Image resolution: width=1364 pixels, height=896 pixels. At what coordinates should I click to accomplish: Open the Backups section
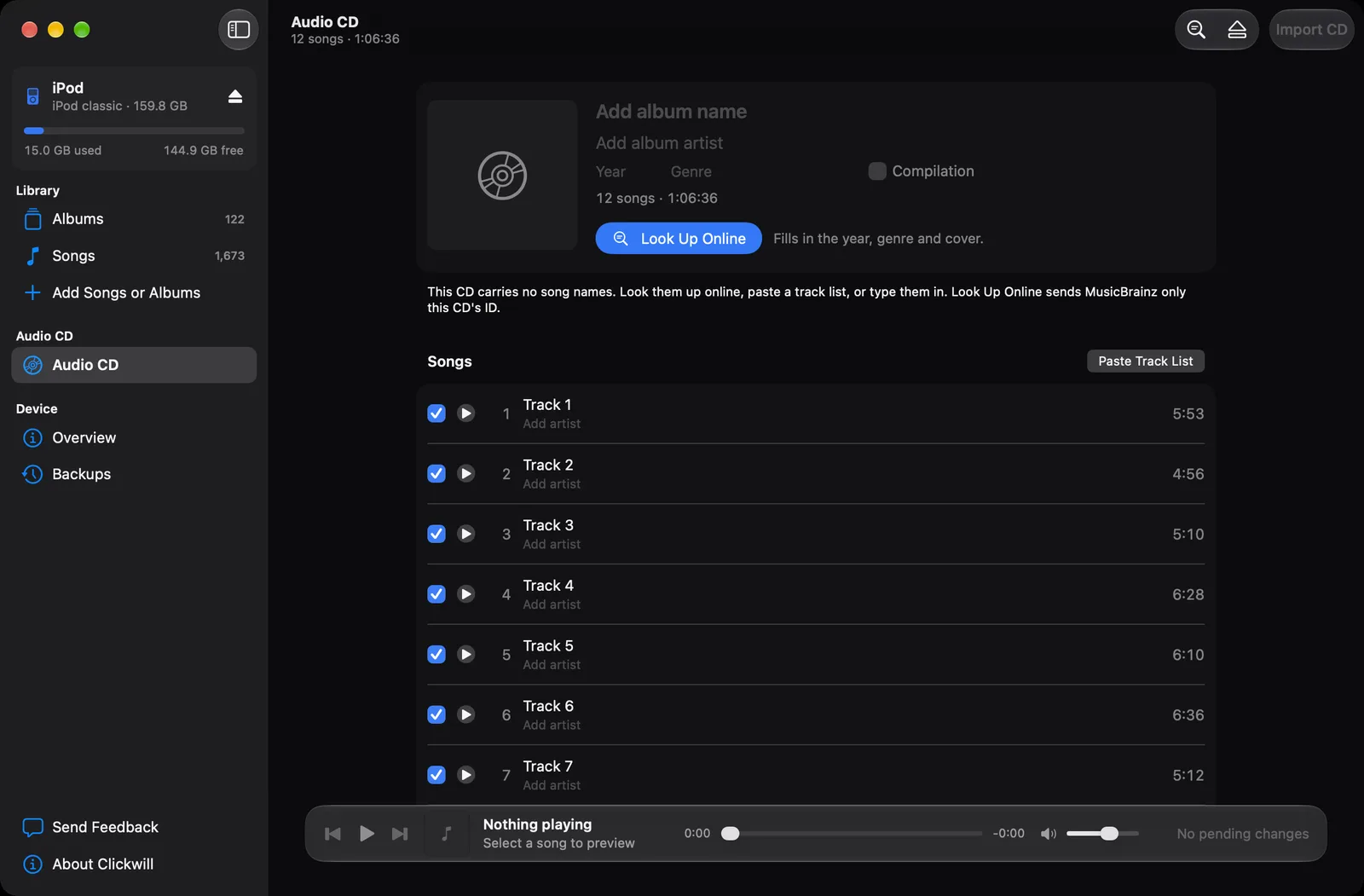[134, 474]
